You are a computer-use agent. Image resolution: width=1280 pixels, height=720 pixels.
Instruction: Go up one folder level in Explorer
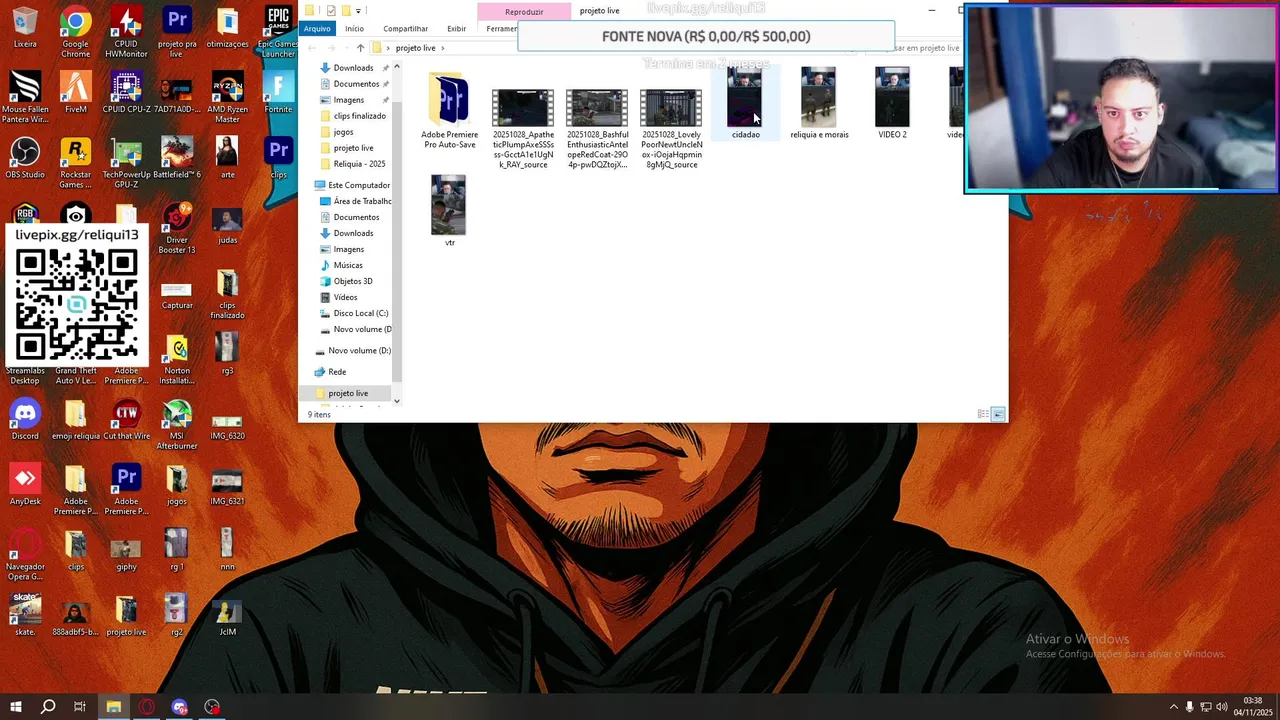point(360,48)
